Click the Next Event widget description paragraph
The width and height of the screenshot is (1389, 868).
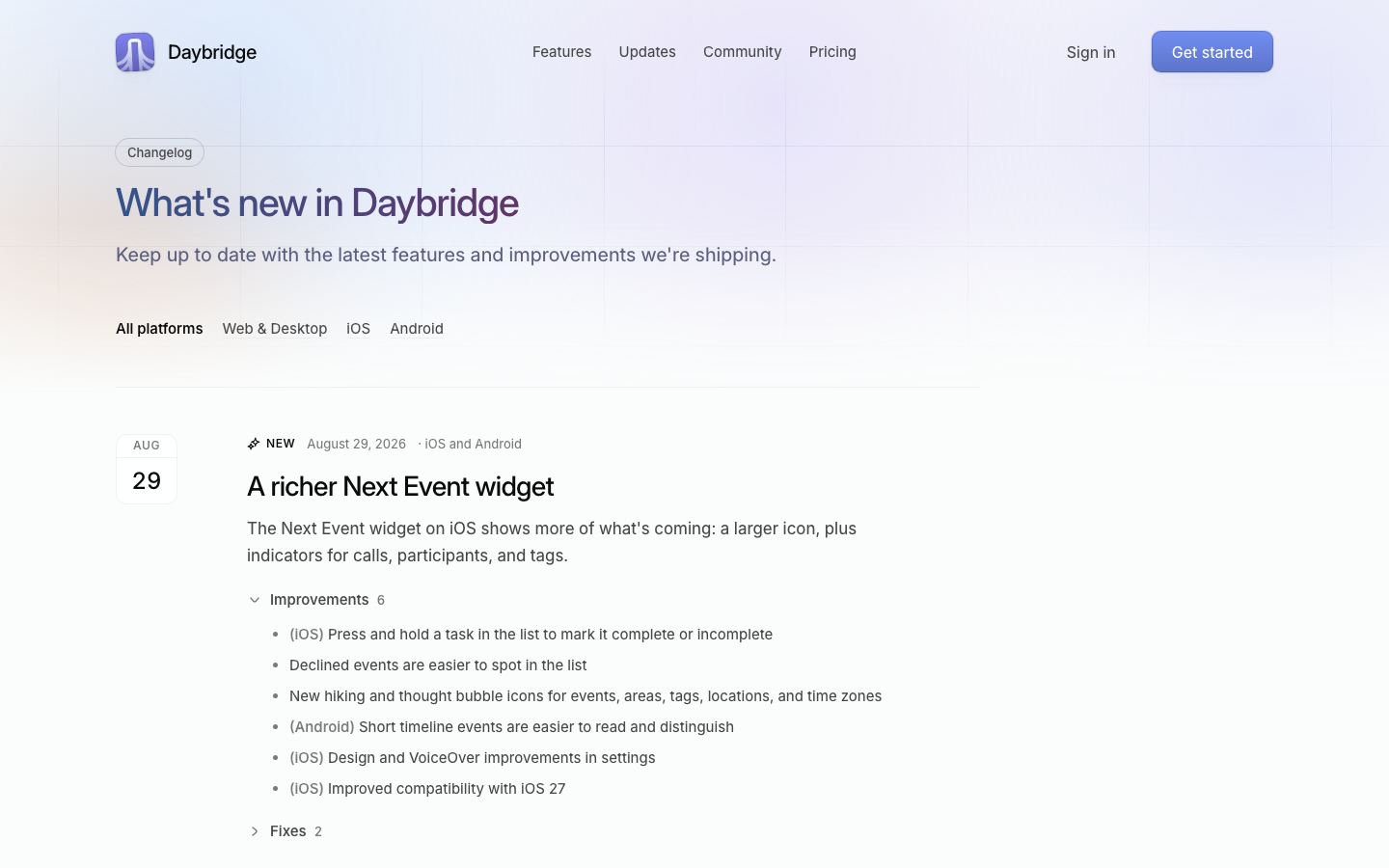(x=552, y=542)
